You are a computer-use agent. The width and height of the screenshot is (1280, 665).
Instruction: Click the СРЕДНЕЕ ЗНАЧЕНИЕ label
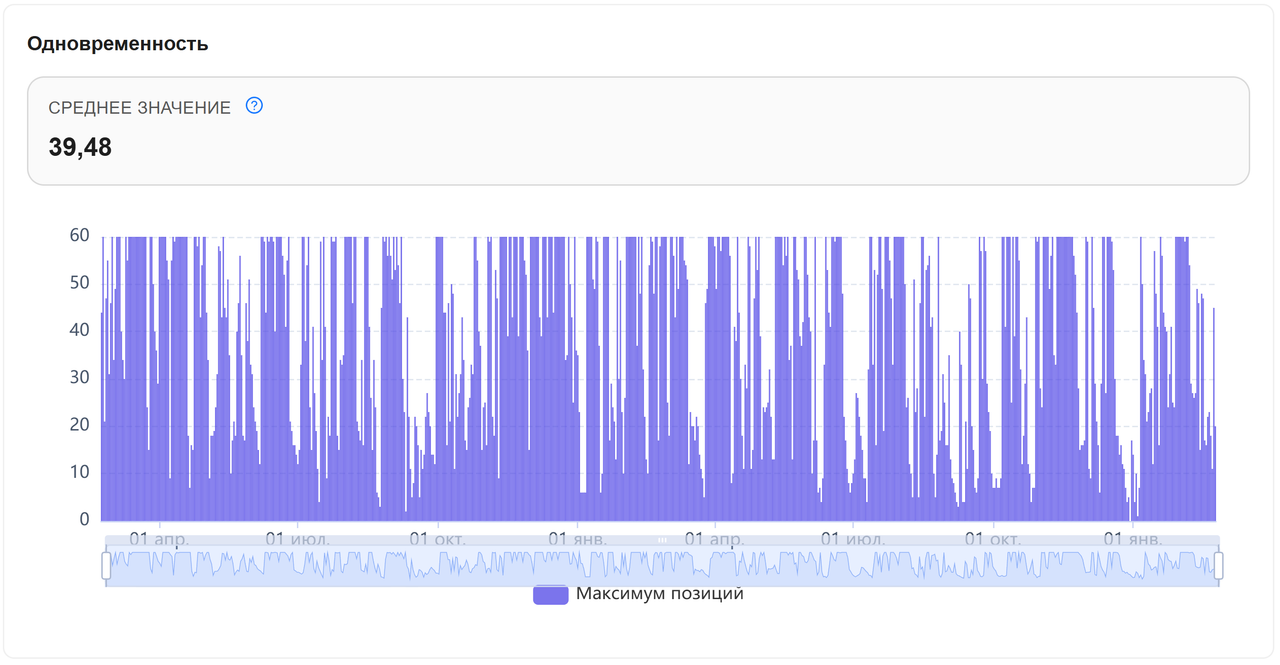coord(140,107)
